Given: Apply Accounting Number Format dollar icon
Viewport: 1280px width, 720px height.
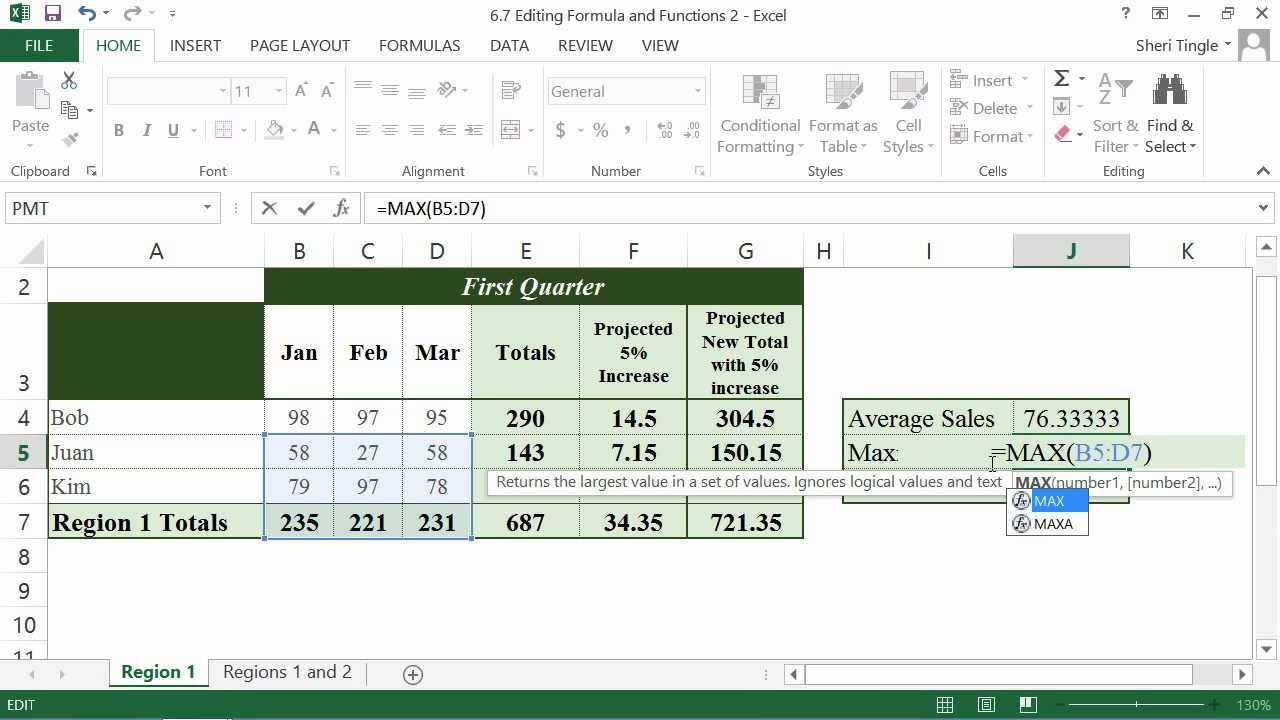Looking at the screenshot, I should coord(560,130).
